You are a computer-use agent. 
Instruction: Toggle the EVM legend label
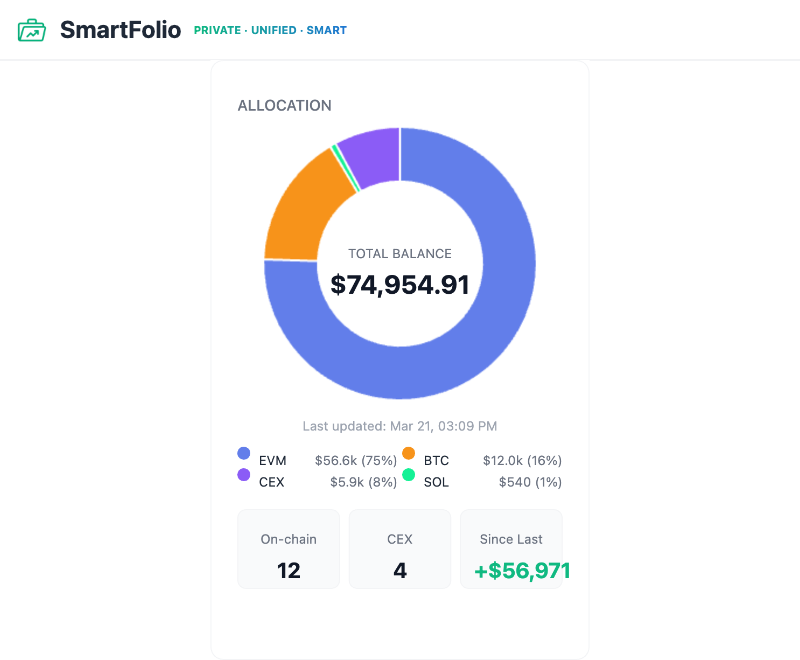click(273, 461)
